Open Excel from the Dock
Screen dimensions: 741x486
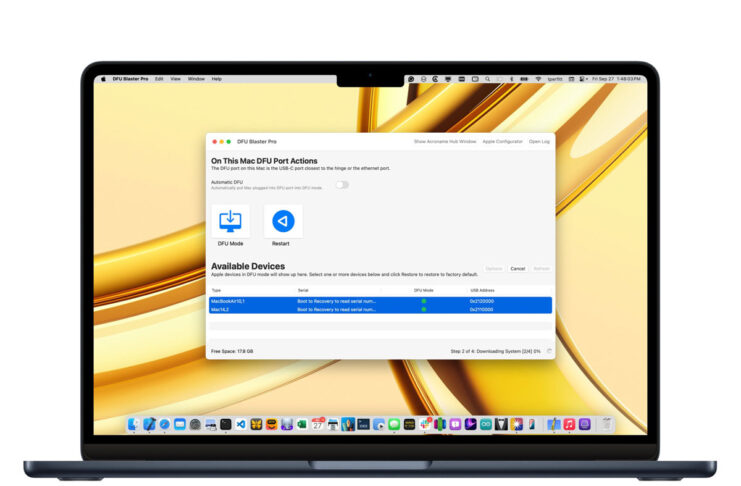coord(302,424)
